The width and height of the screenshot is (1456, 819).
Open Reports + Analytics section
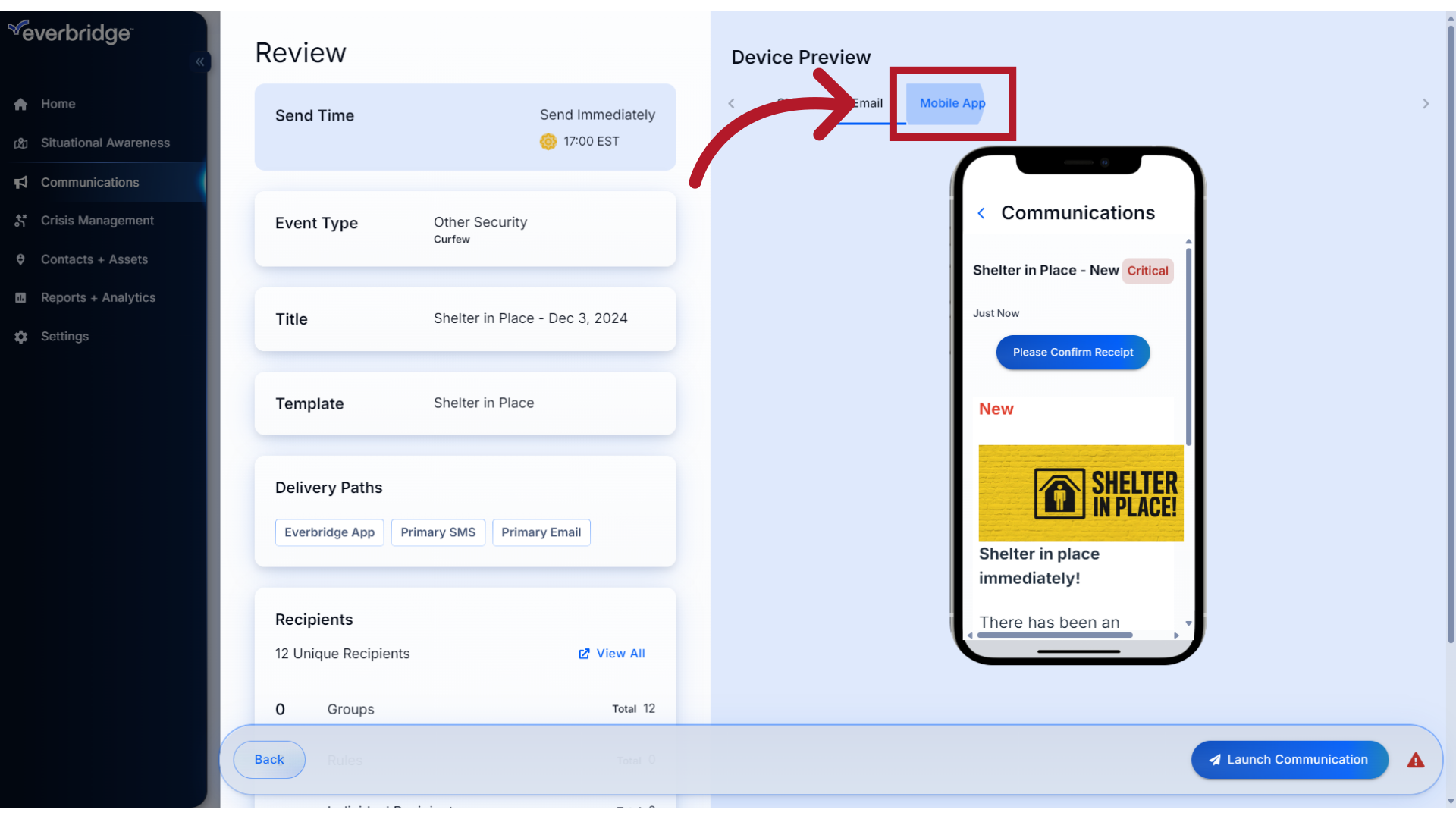point(97,297)
